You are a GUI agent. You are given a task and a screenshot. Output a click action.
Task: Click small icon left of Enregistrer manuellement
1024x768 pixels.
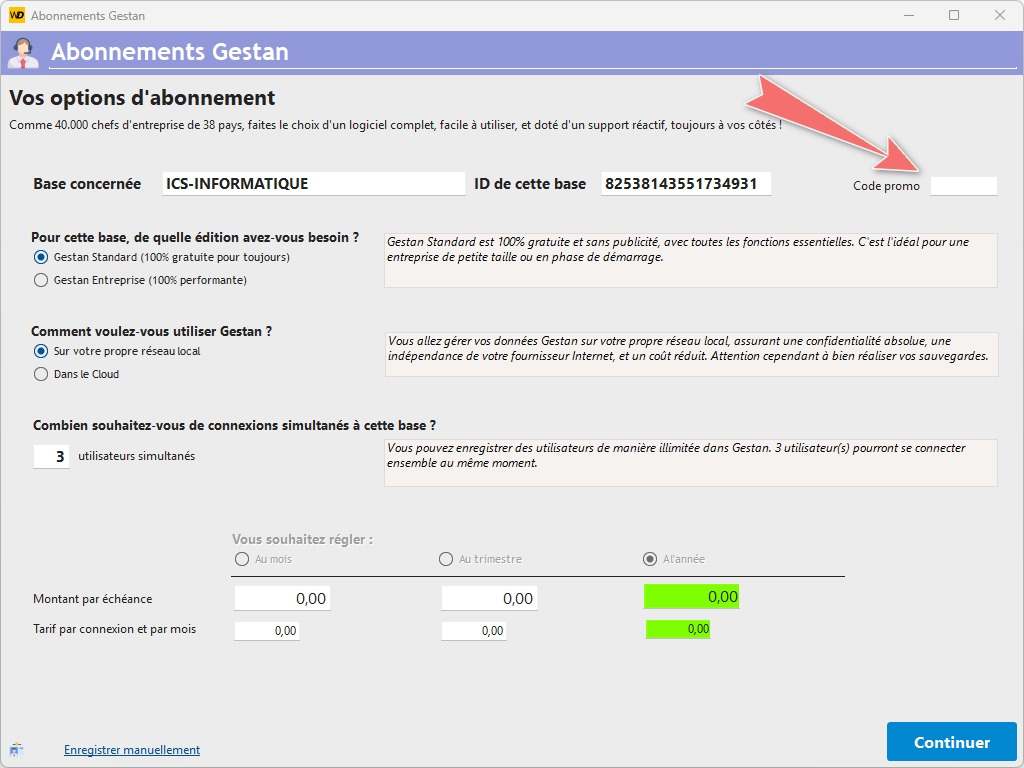click(x=16, y=749)
